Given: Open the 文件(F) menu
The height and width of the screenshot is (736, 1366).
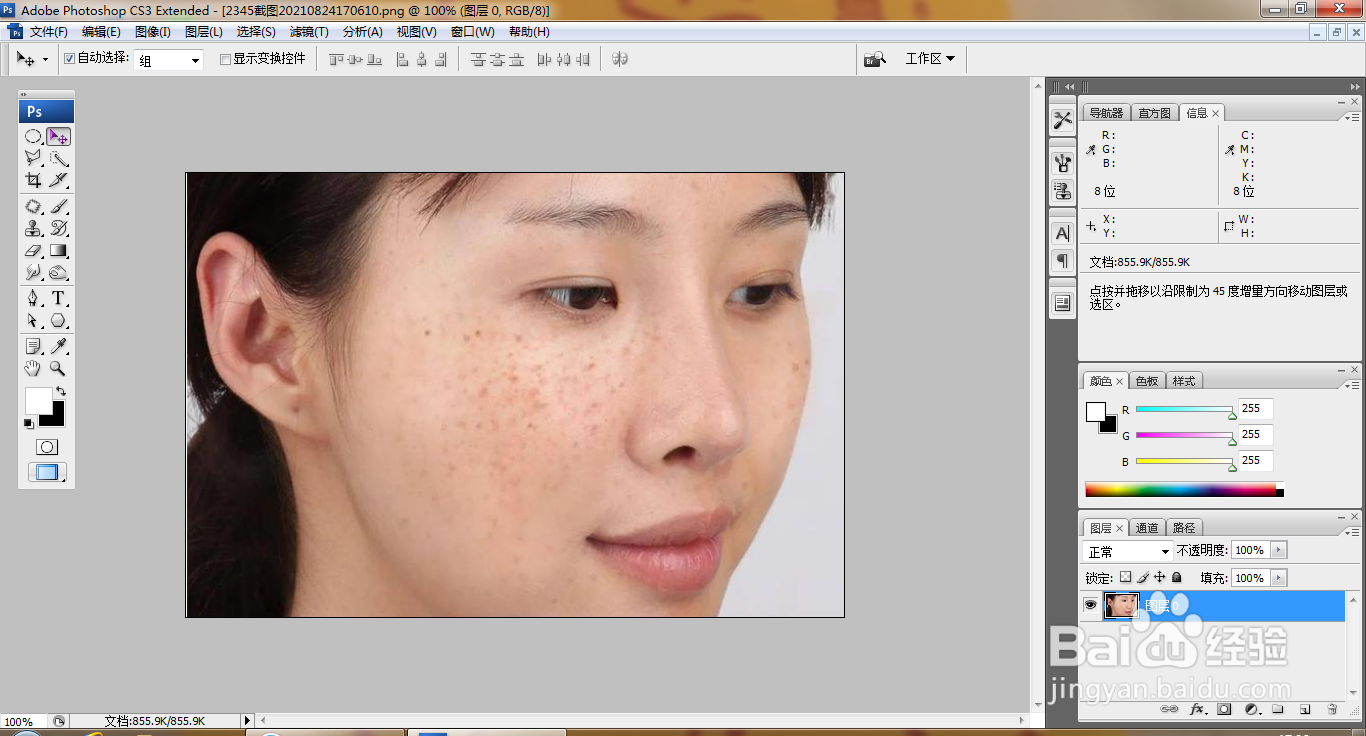Looking at the screenshot, I should (x=49, y=32).
